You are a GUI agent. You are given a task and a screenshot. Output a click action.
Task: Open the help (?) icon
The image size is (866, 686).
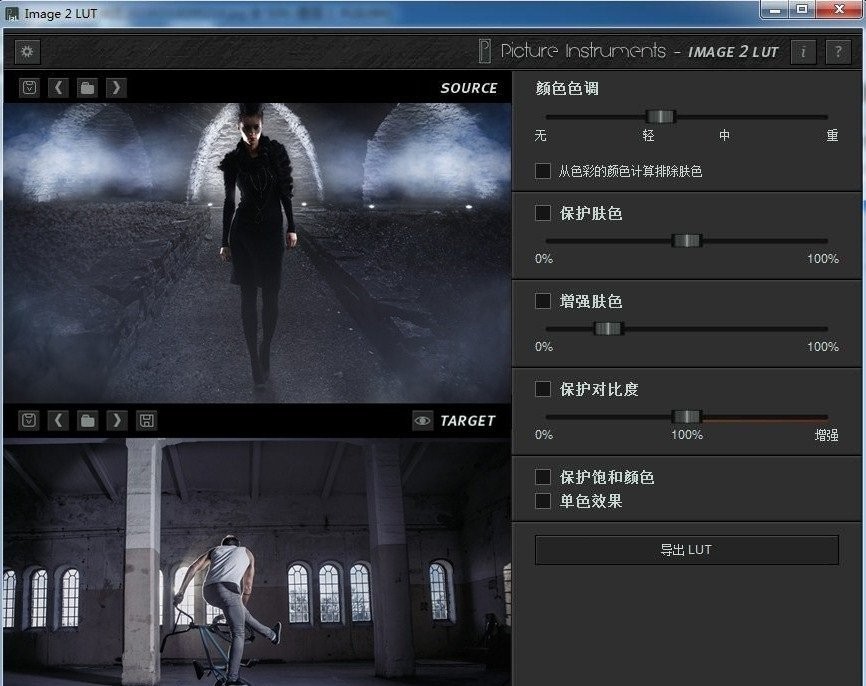838,51
